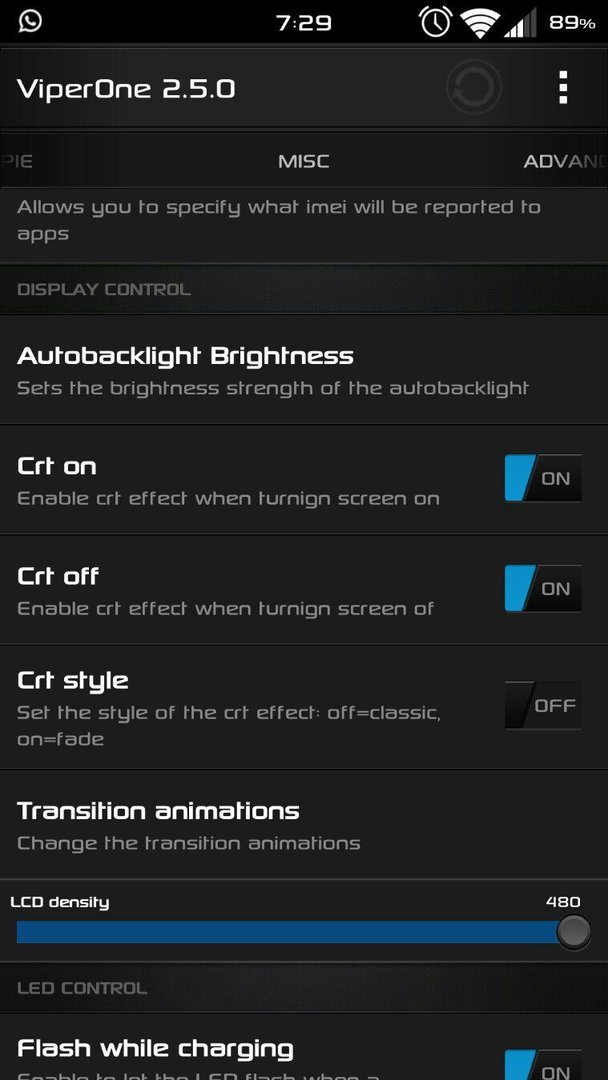Tap the cellular signal strength icon
Viewport: 608px width, 1080px height.
point(521,24)
